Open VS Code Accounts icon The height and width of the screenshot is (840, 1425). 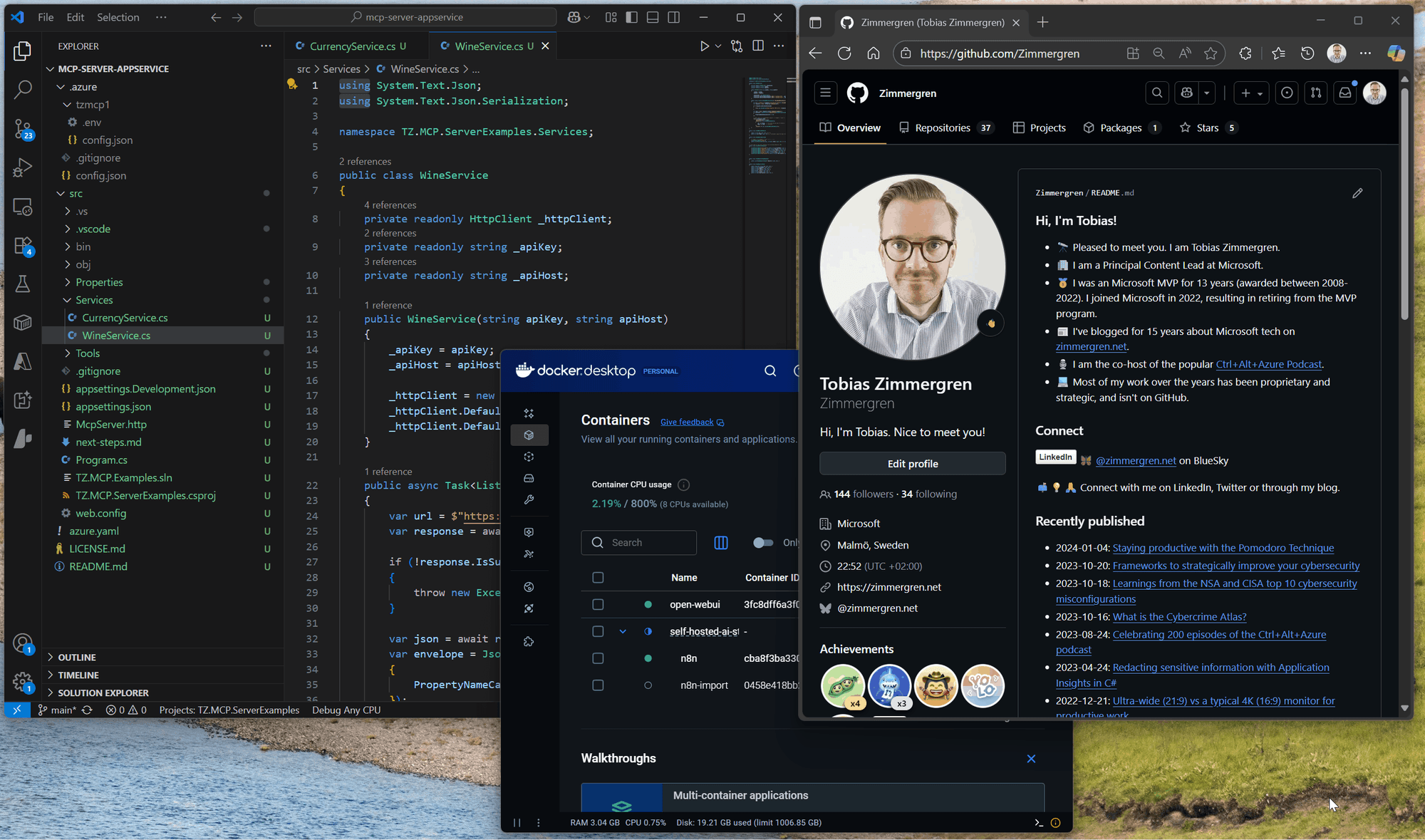[x=23, y=643]
